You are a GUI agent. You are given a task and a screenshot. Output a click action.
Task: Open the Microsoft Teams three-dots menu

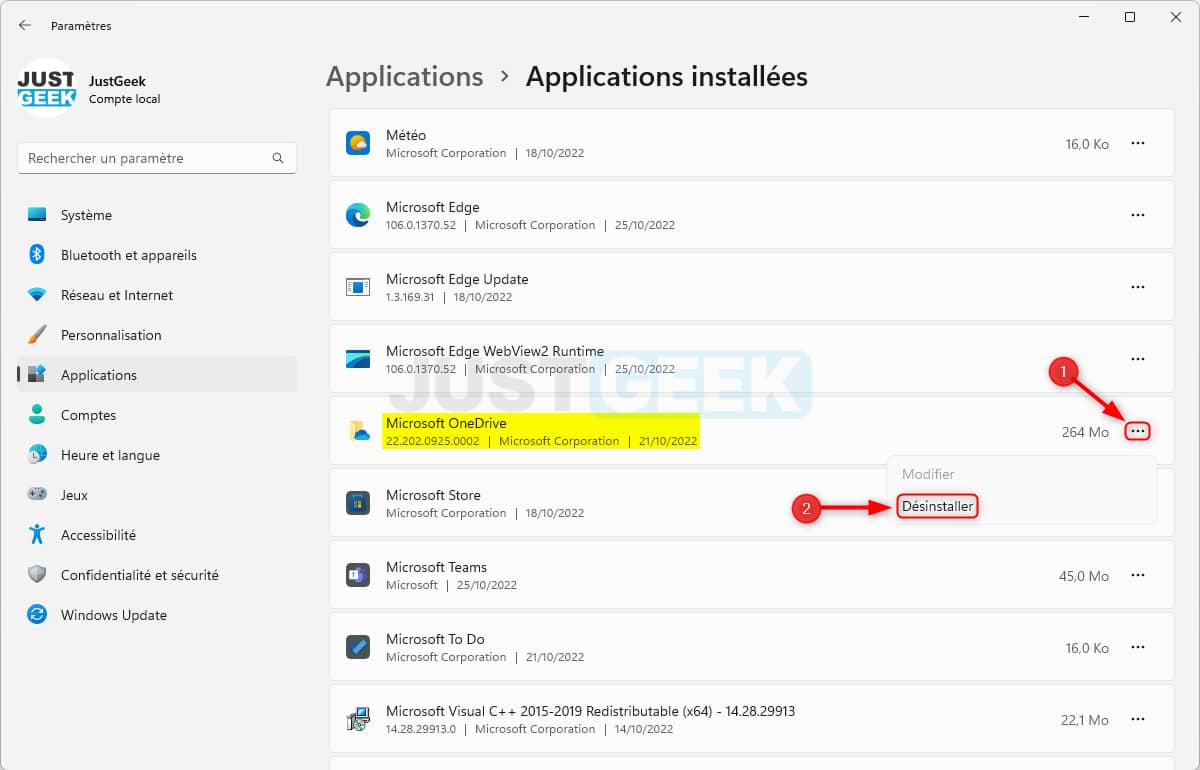click(1137, 575)
